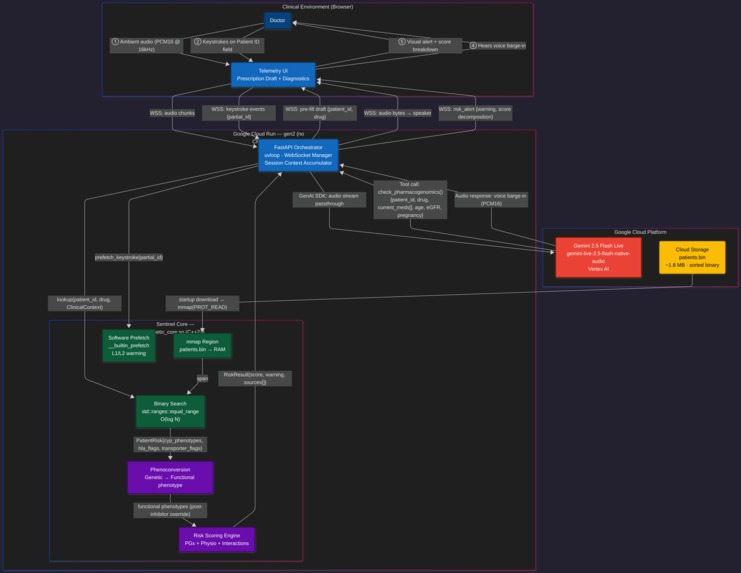This screenshot has height=573, width=741.
Task: Click the 'Google Cloud Run — gen2' group title
Action: [268, 134]
